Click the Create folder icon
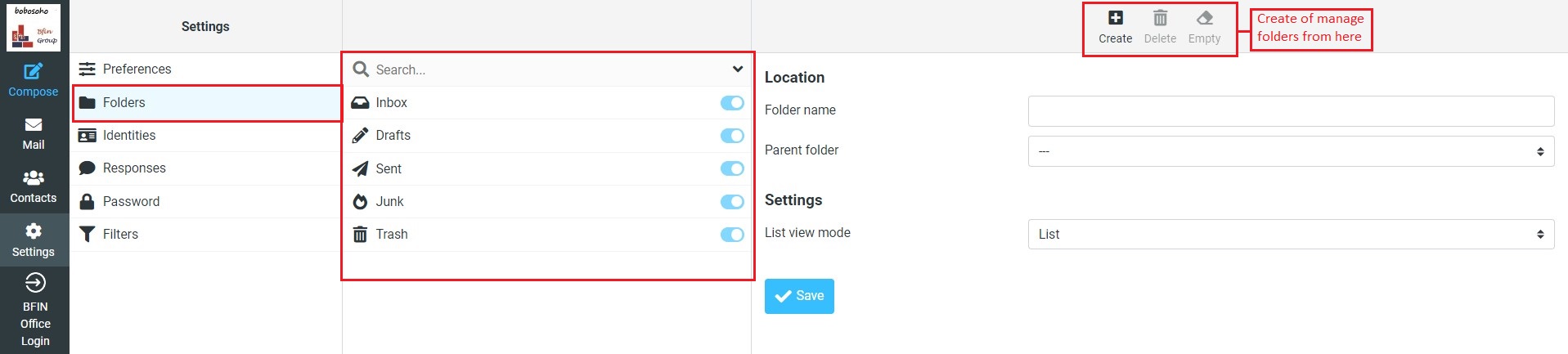 [x=1115, y=18]
